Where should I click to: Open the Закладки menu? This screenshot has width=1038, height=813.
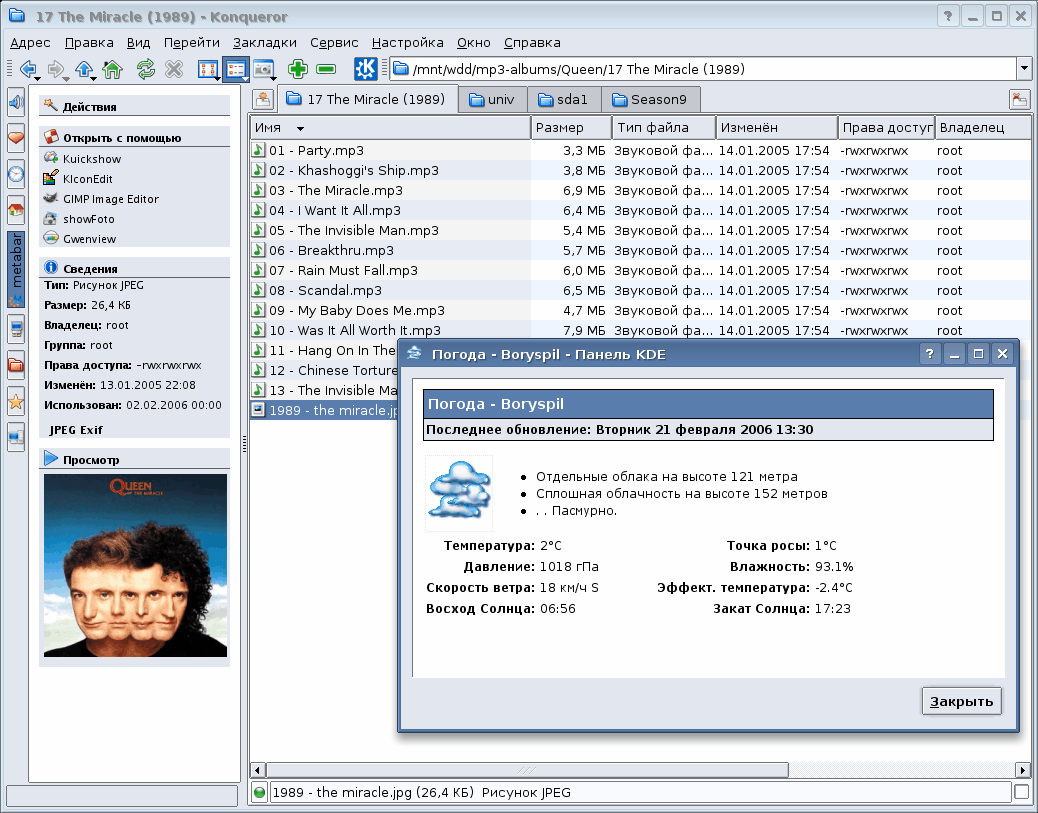[x=265, y=43]
